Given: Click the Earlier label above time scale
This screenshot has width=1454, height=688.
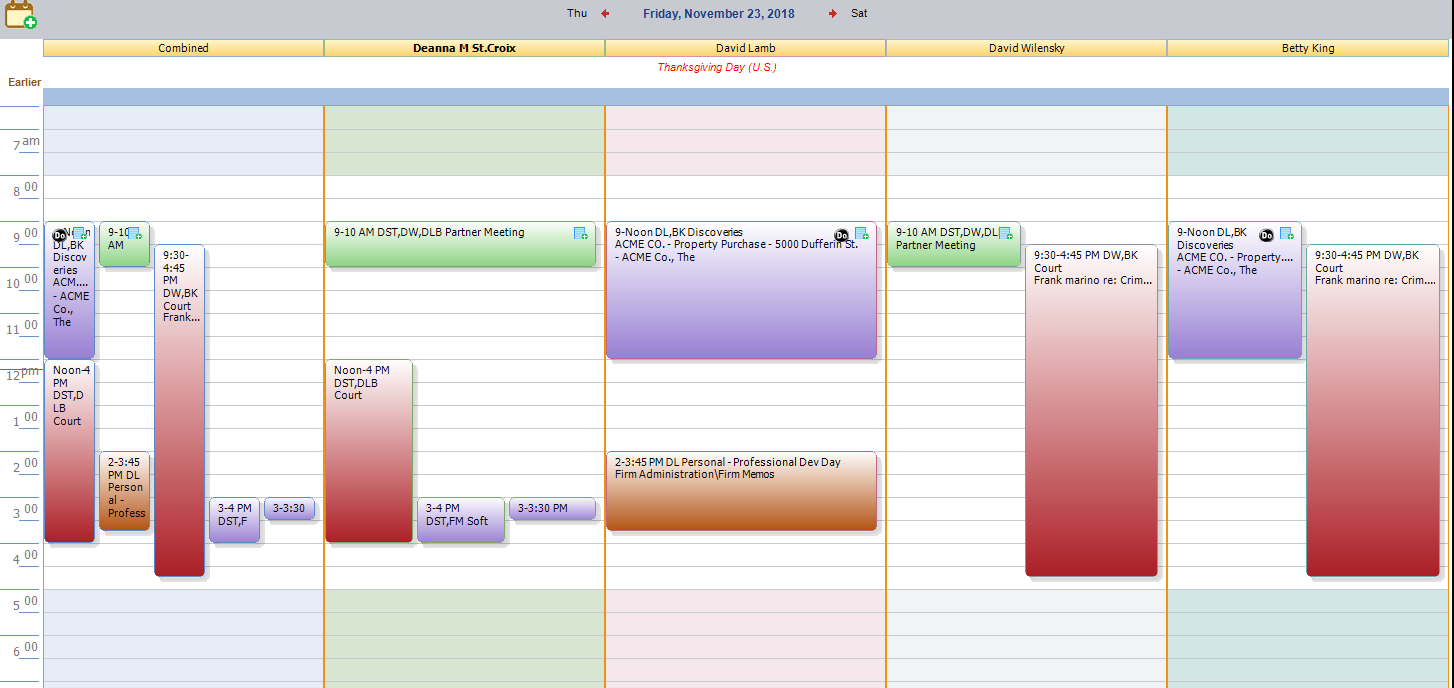Looking at the screenshot, I should [25, 82].
